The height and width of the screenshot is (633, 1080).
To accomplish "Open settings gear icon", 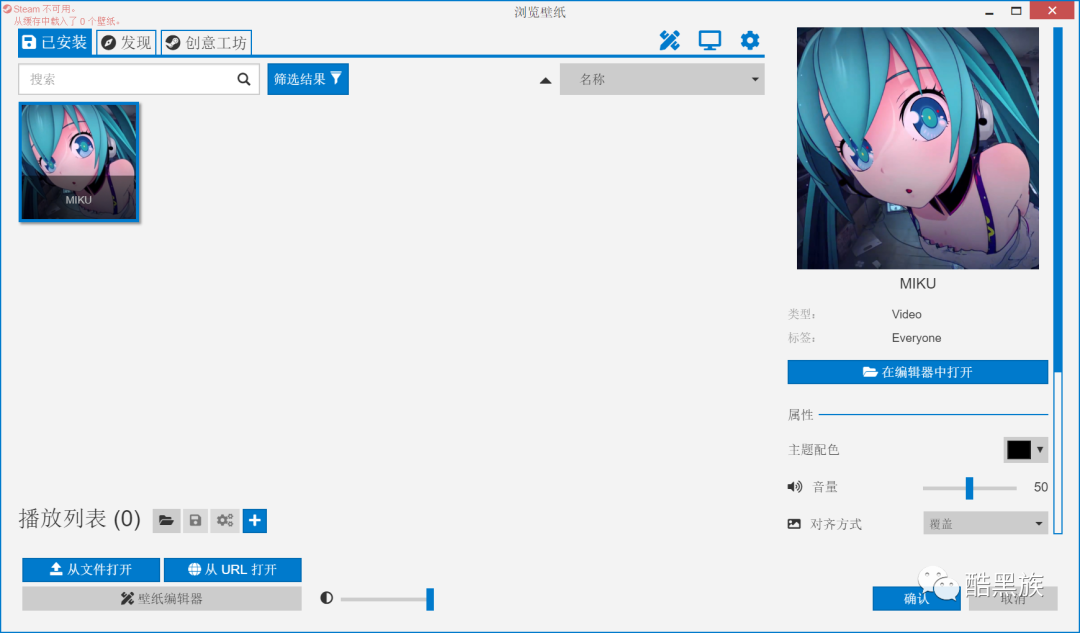I will [749, 41].
